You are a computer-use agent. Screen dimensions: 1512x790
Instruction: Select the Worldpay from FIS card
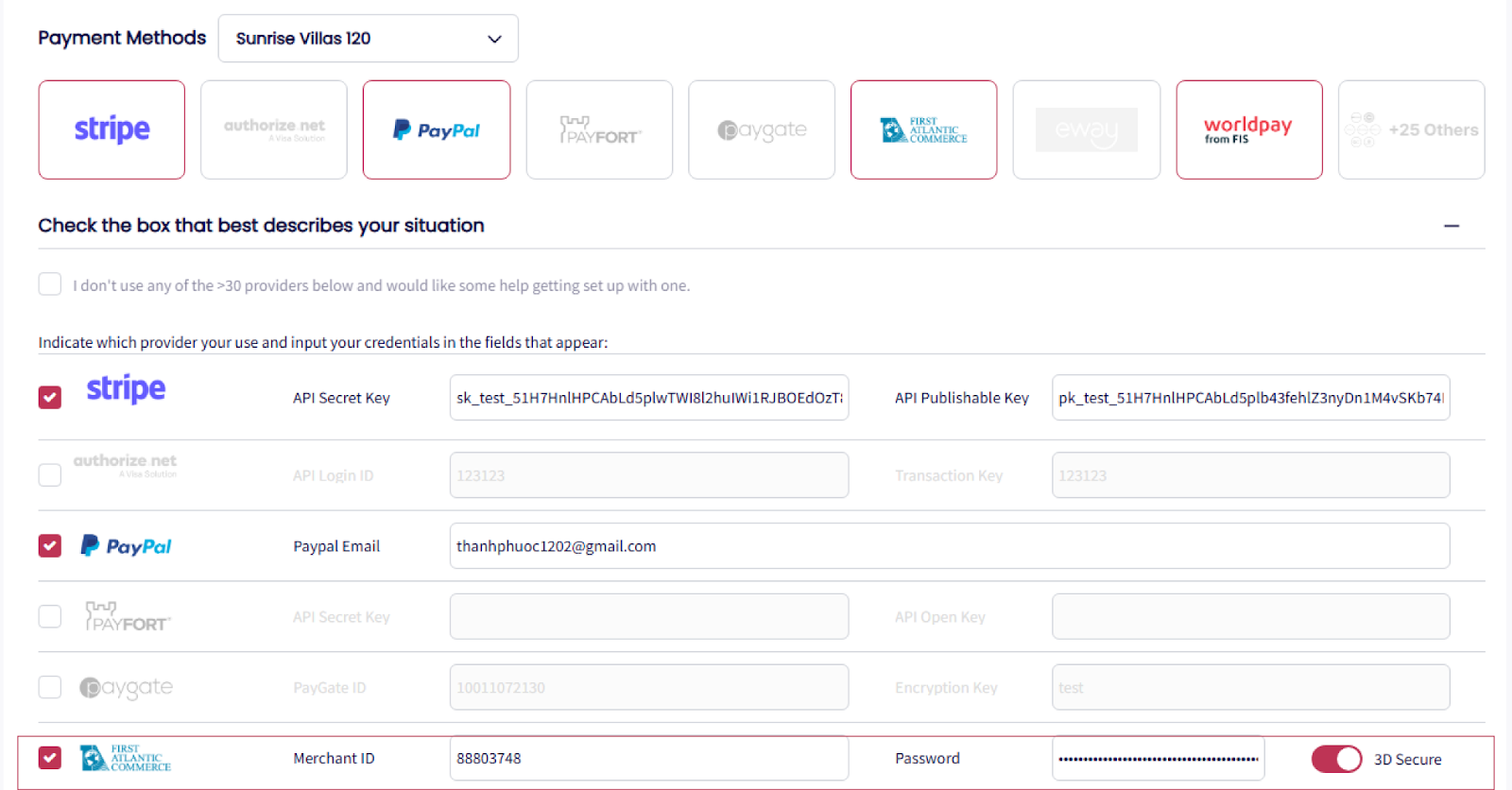(x=1249, y=129)
